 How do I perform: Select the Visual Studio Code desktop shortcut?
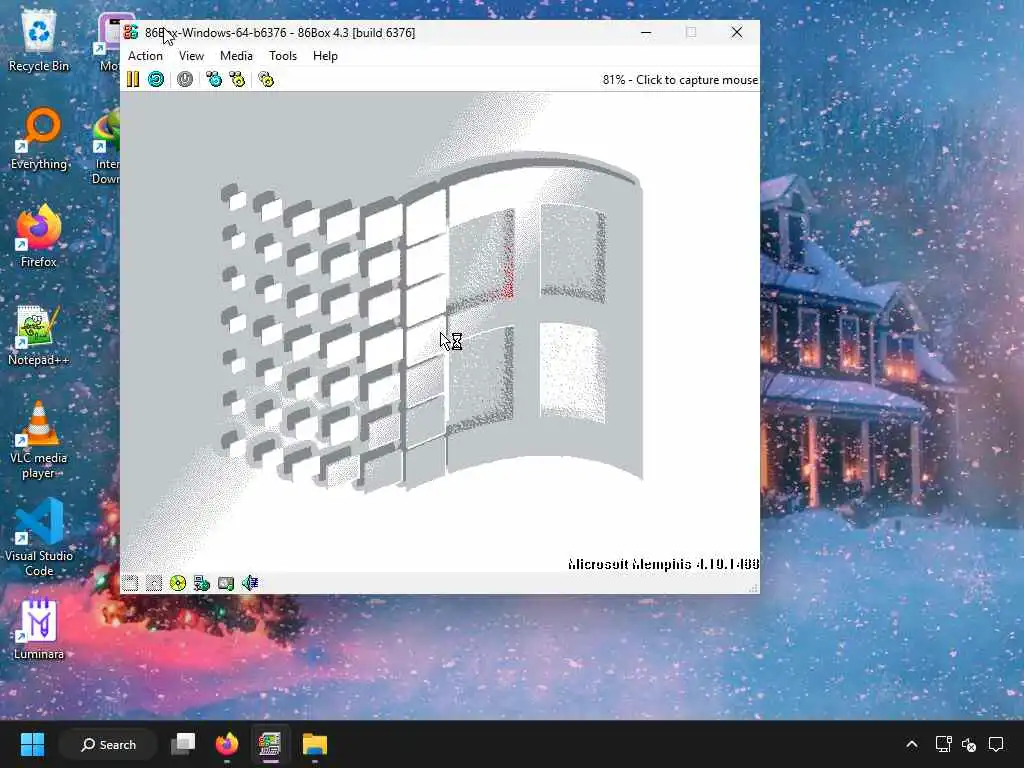pyautogui.click(x=39, y=537)
